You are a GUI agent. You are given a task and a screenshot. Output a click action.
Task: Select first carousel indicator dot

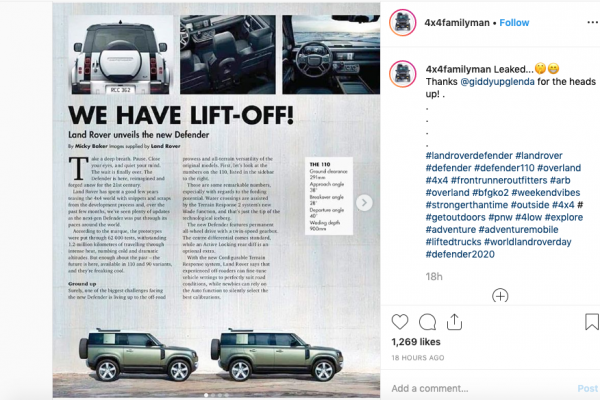(x=207, y=395)
